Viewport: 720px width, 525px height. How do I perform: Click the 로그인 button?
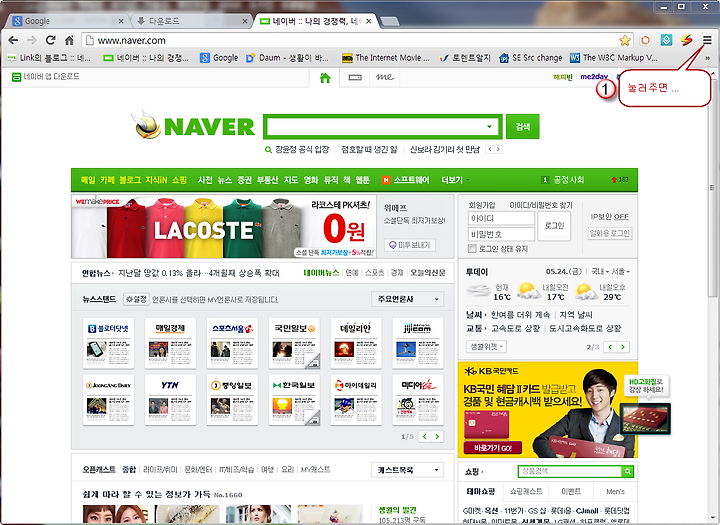(554, 226)
